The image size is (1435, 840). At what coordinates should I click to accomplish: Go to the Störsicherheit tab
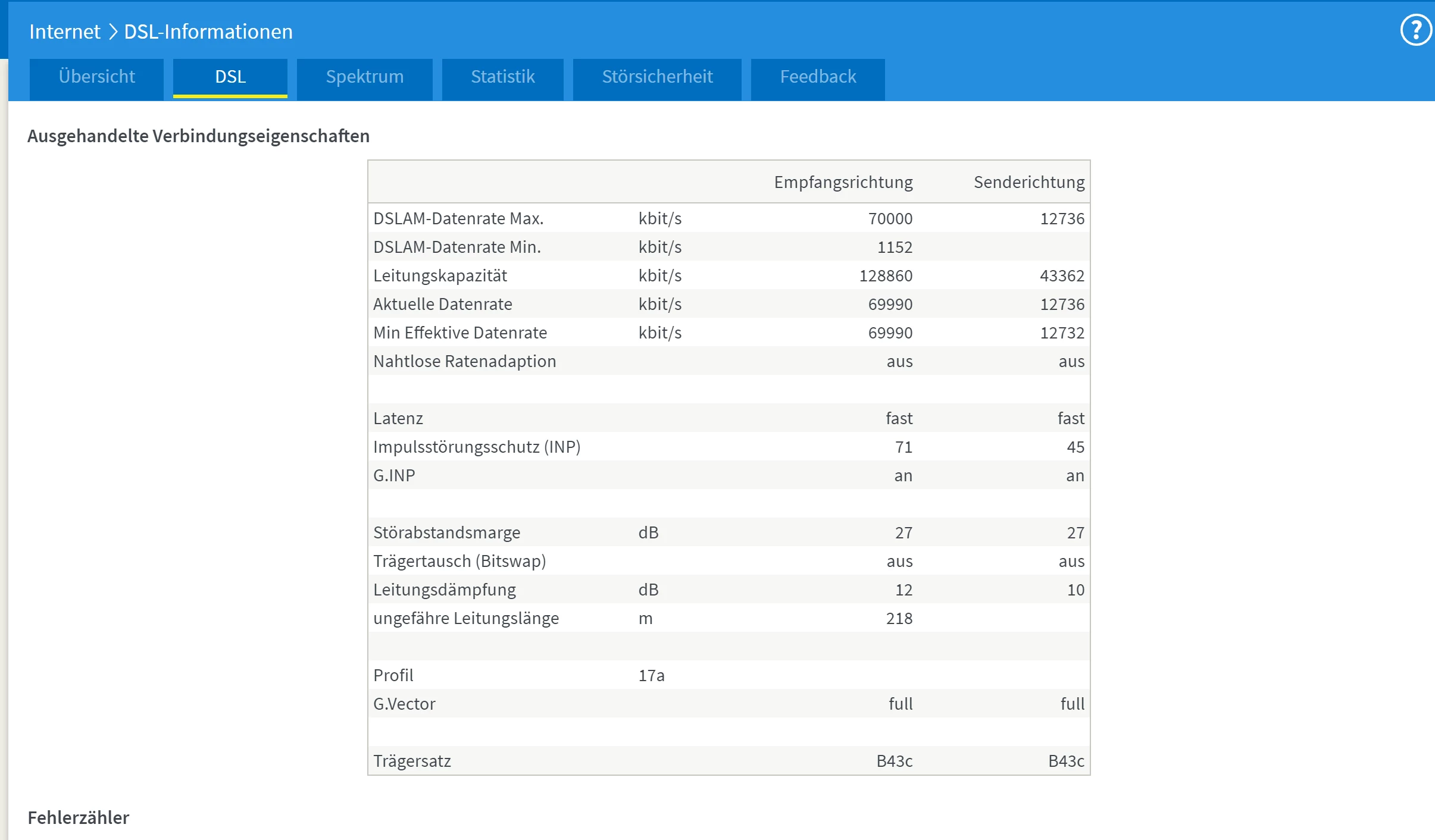pyautogui.click(x=657, y=77)
